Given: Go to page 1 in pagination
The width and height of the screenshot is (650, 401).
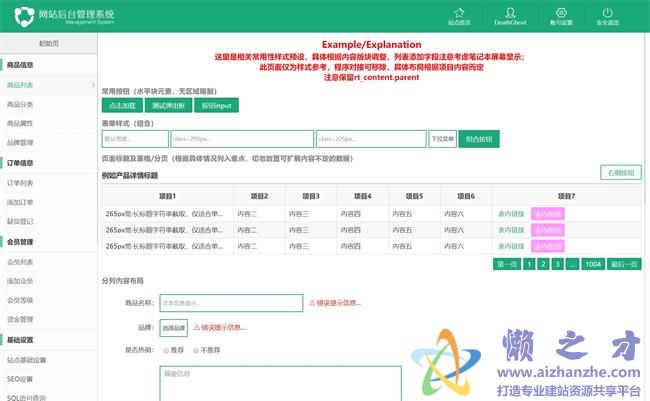Looking at the screenshot, I should point(529,264).
